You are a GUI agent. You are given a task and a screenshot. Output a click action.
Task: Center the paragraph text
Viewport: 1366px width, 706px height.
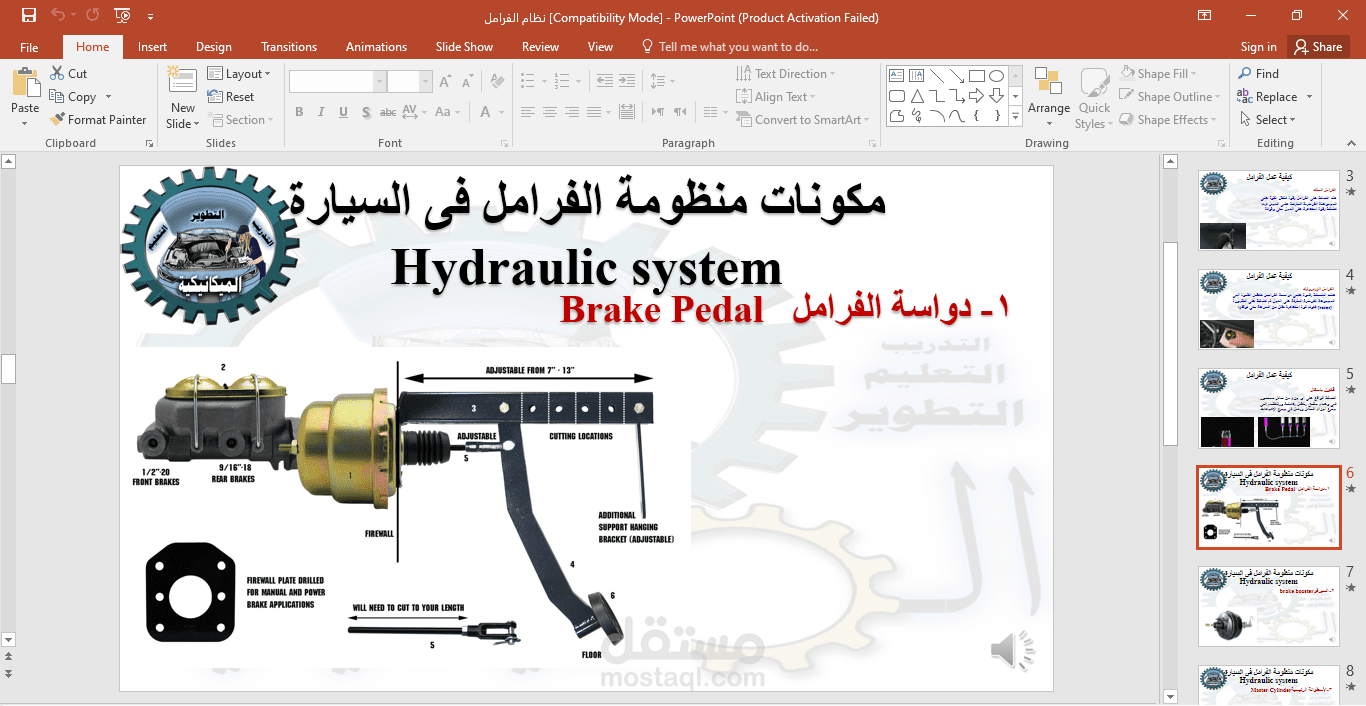pyautogui.click(x=551, y=112)
